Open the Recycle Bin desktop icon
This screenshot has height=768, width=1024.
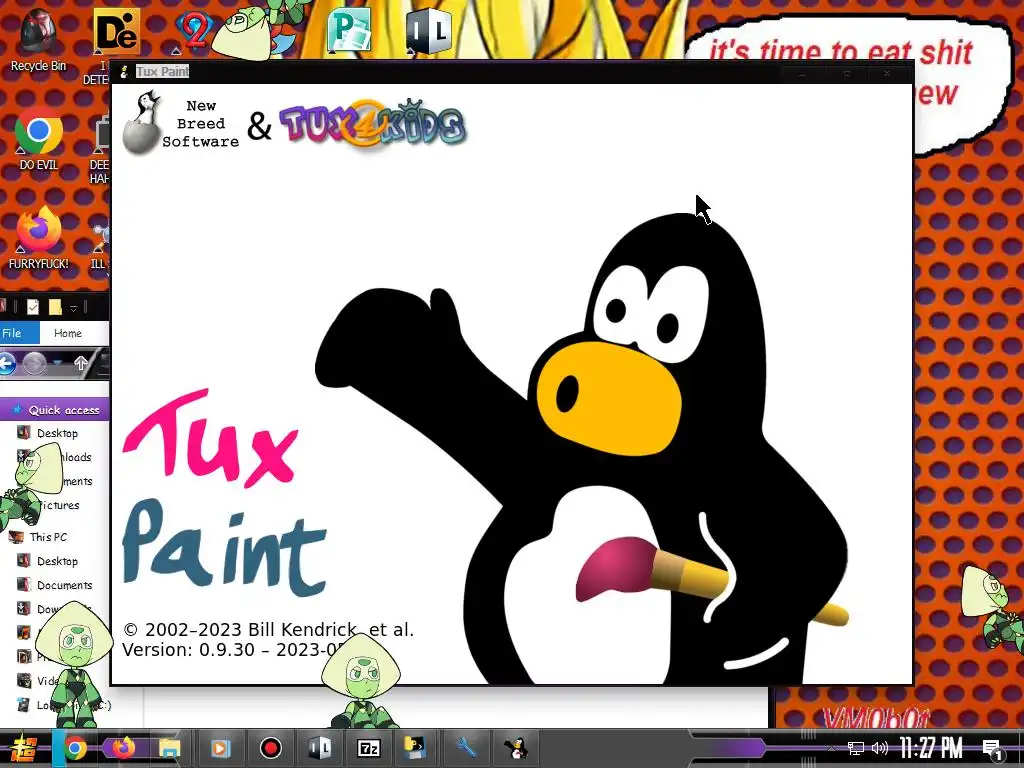[x=38, y=40]
